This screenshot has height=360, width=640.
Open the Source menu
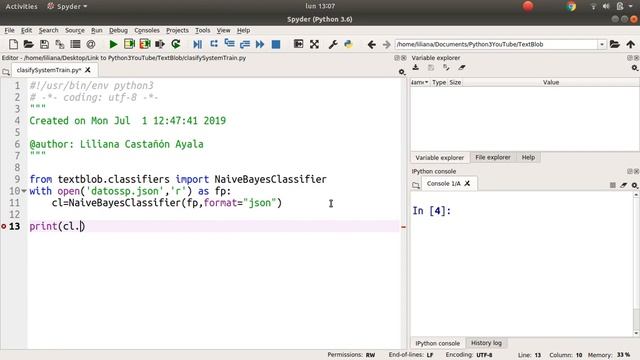coord(75,30)
